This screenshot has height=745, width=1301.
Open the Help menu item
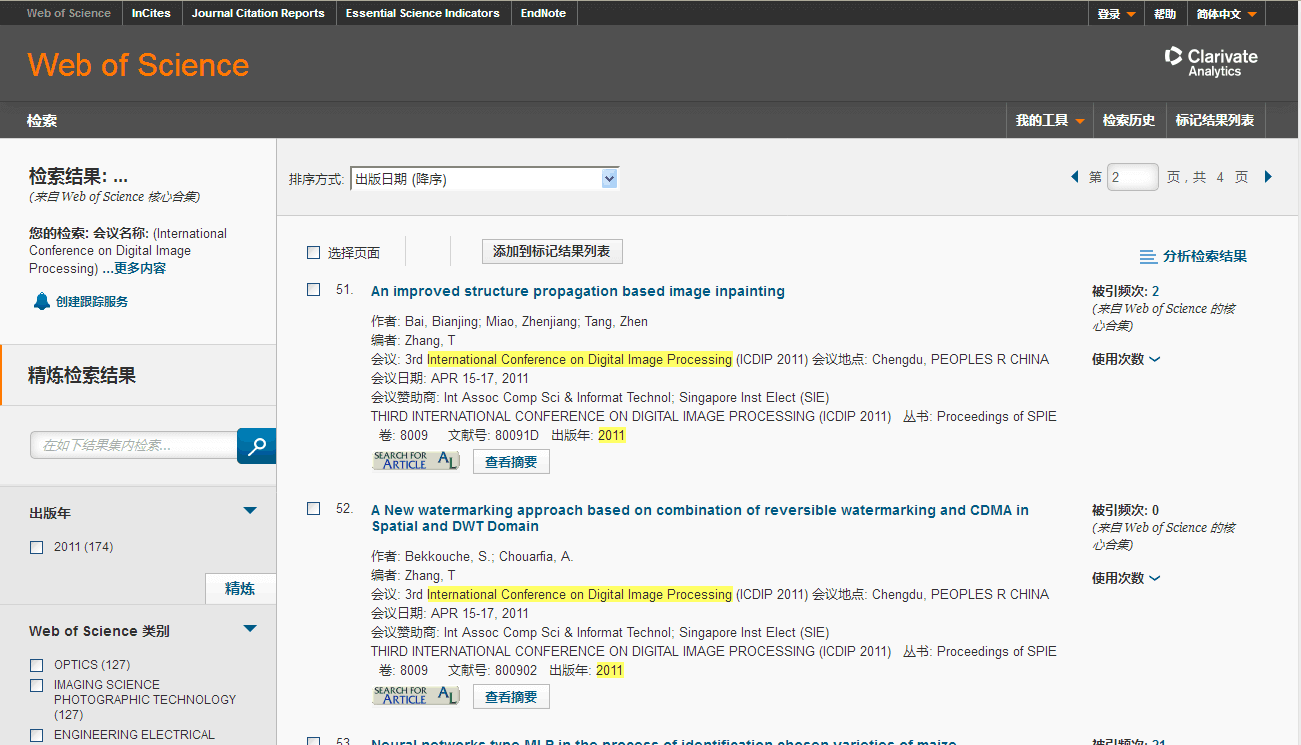click(x=1165, y=14)
